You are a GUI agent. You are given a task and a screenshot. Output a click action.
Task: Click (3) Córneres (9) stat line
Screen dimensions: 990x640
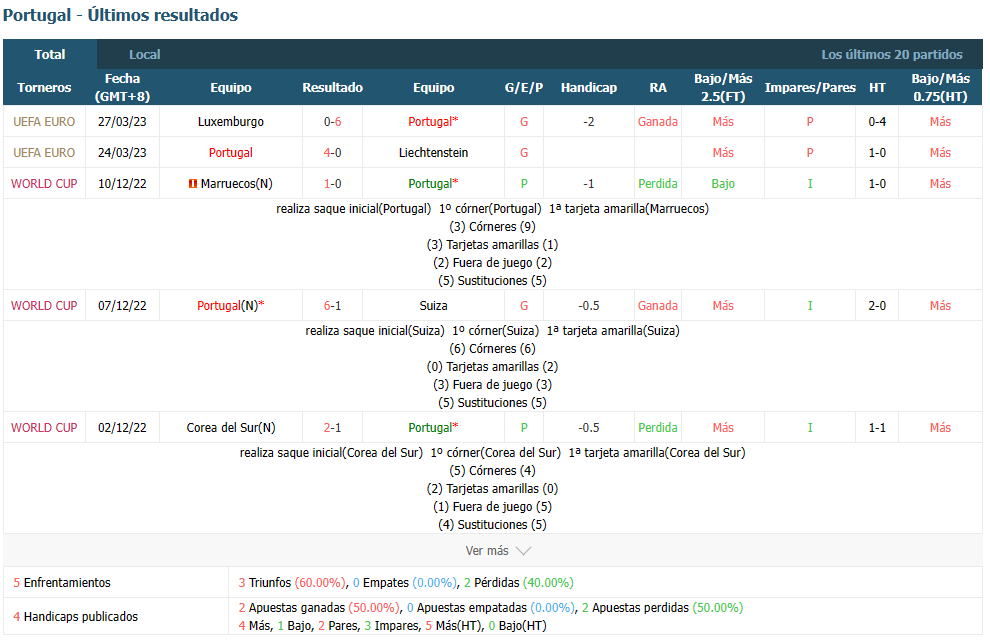pyautogui.click(x=492, y=227)
